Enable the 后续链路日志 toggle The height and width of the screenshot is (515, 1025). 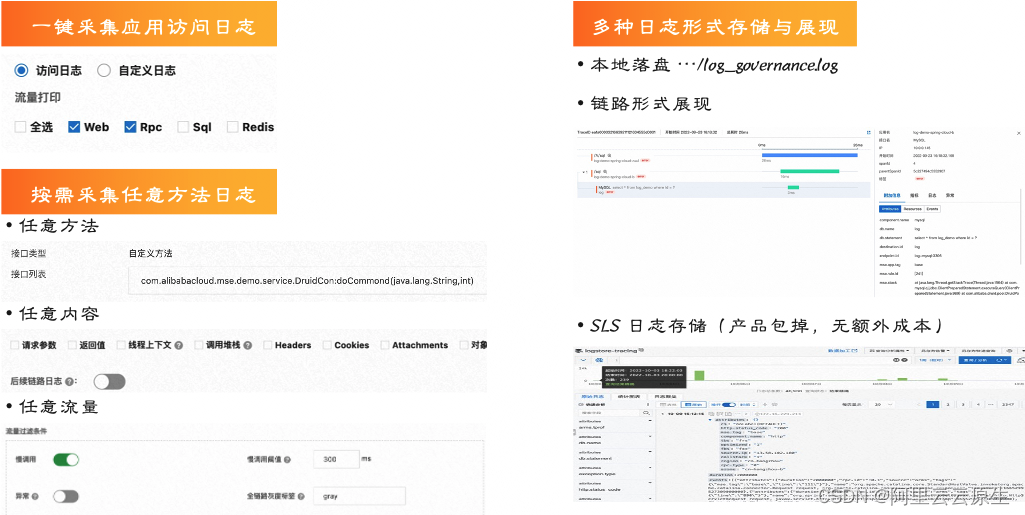tap(109, 381)
